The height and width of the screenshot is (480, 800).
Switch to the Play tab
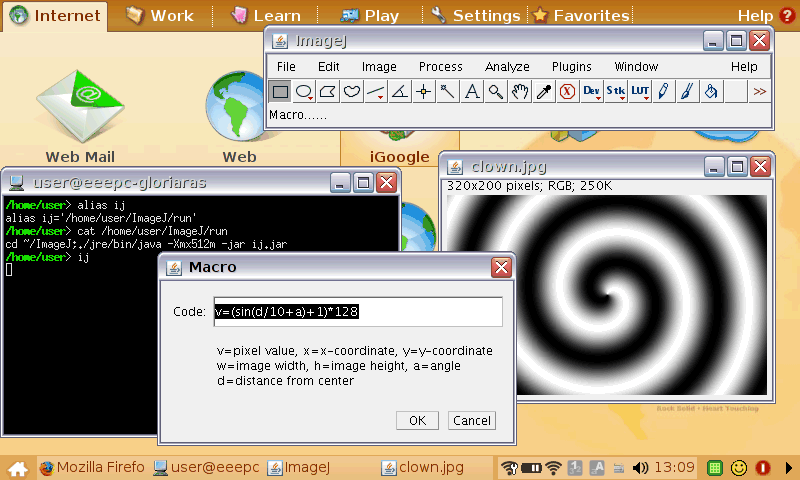pyautogui.click(x=369, y=16)
